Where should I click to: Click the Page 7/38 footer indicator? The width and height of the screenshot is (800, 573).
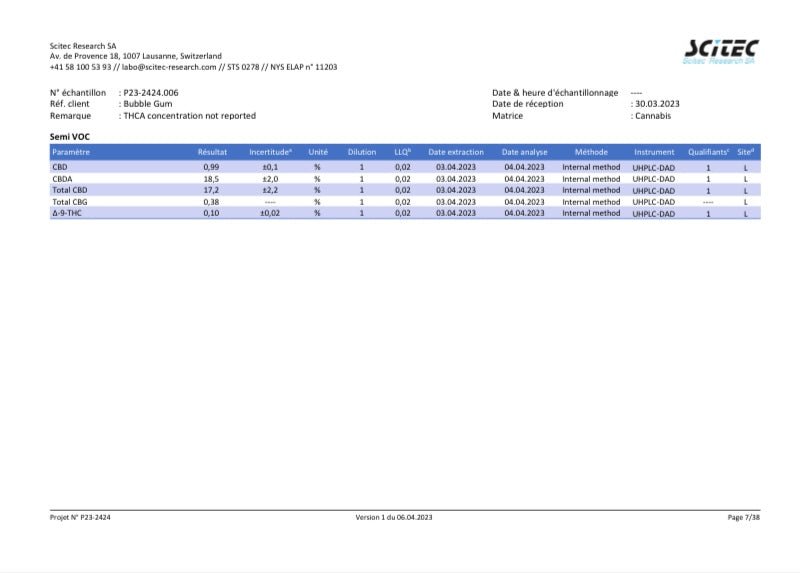coord(743,517)
